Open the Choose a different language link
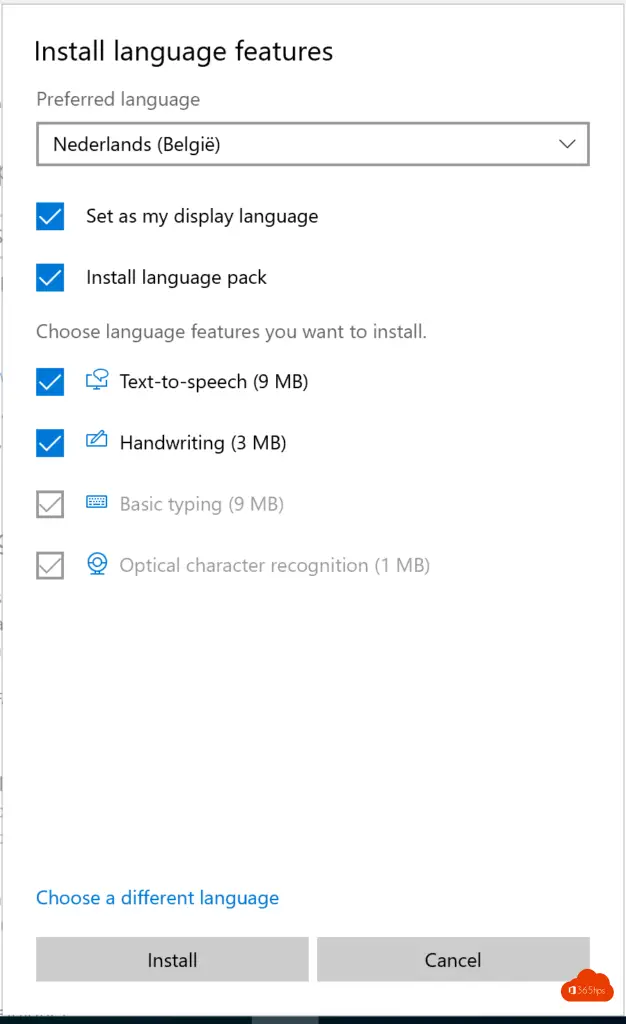The height and width of the screenshot is (1024, 626). tap(157, 898)
